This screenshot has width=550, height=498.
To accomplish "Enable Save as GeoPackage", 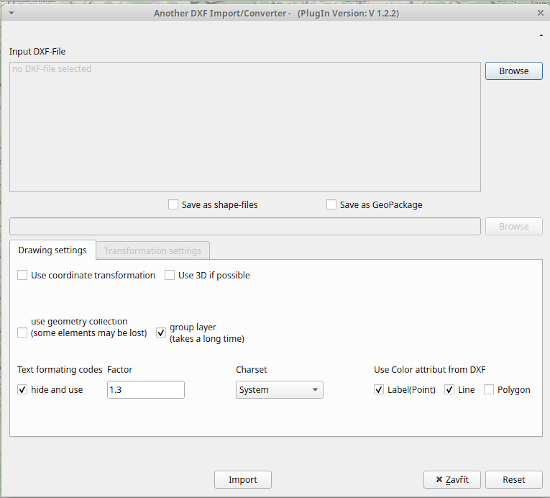I will 331,204.
